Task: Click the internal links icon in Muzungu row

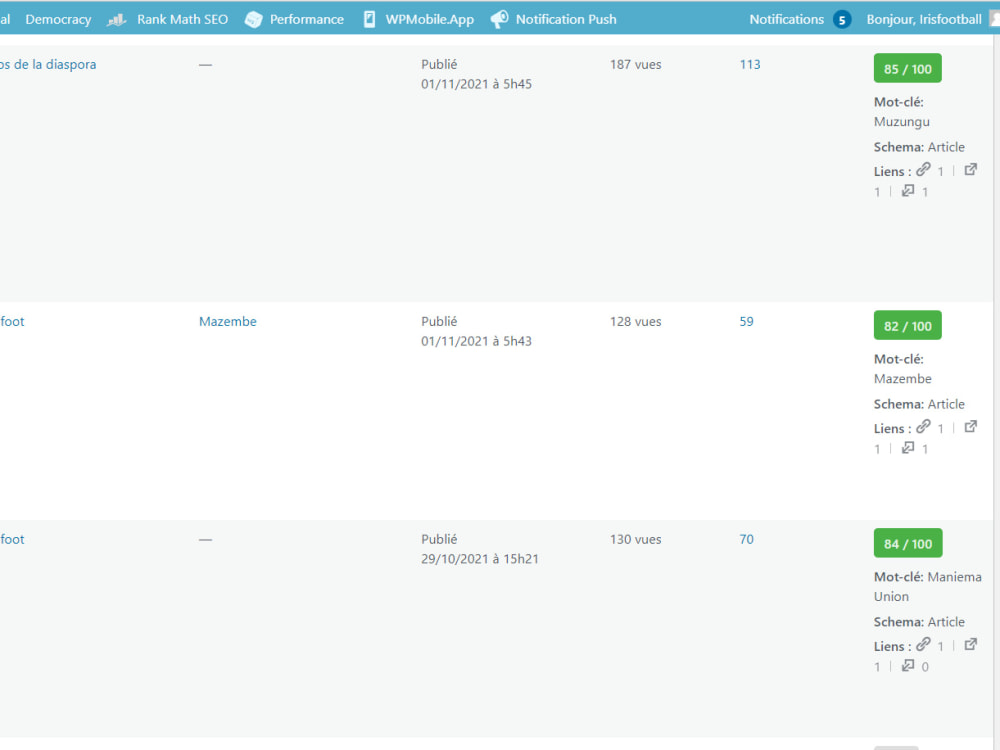Action: click(923, 170)
